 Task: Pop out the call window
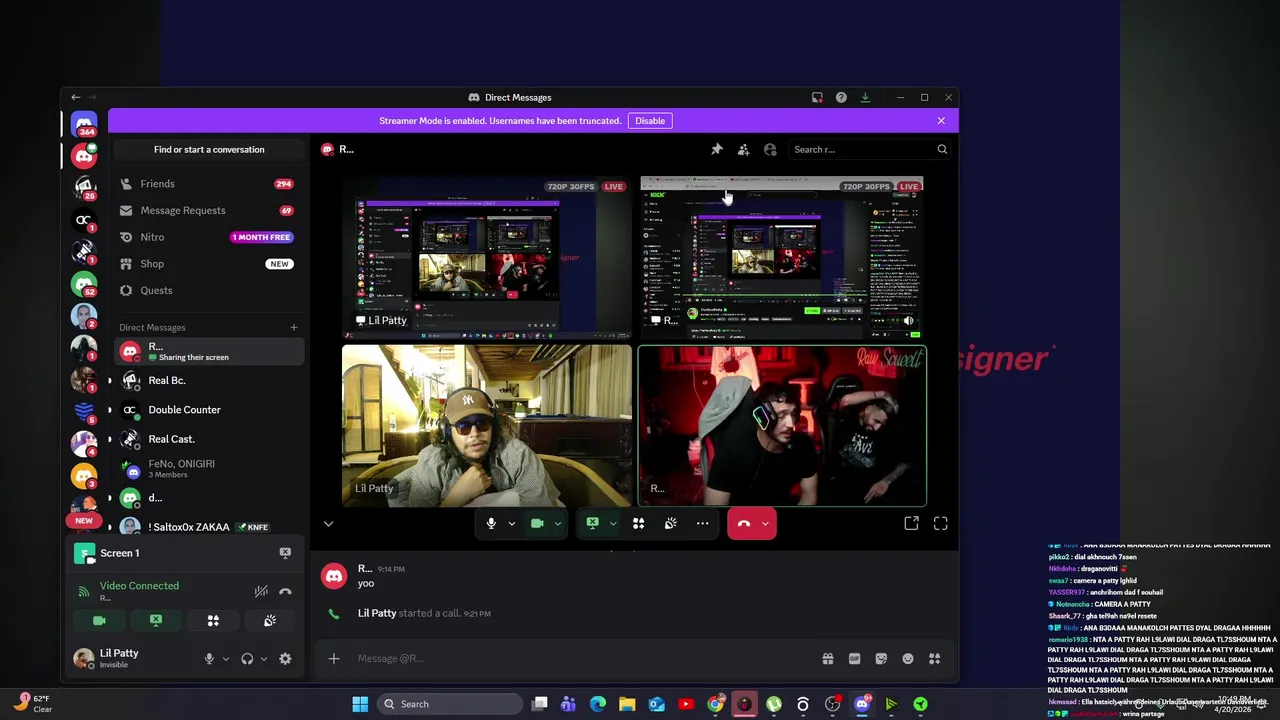[x=911, y=523]
